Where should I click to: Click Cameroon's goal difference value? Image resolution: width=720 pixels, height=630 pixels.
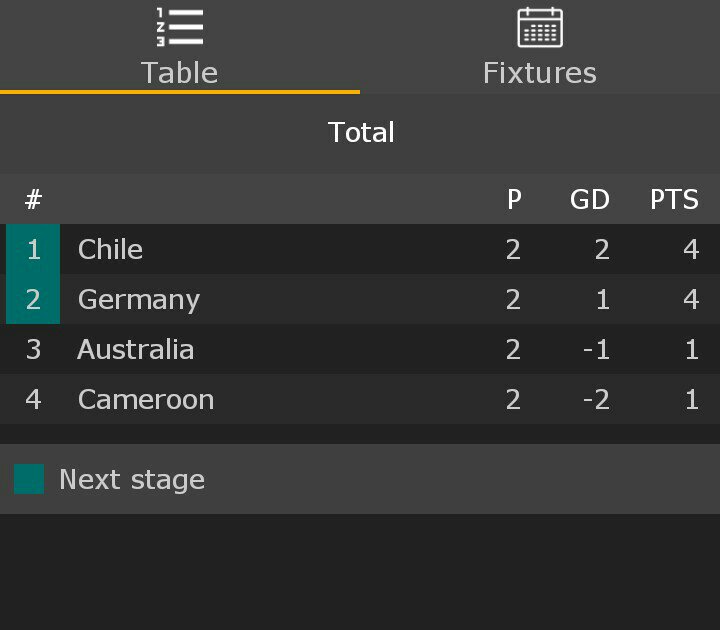point(596,399)
